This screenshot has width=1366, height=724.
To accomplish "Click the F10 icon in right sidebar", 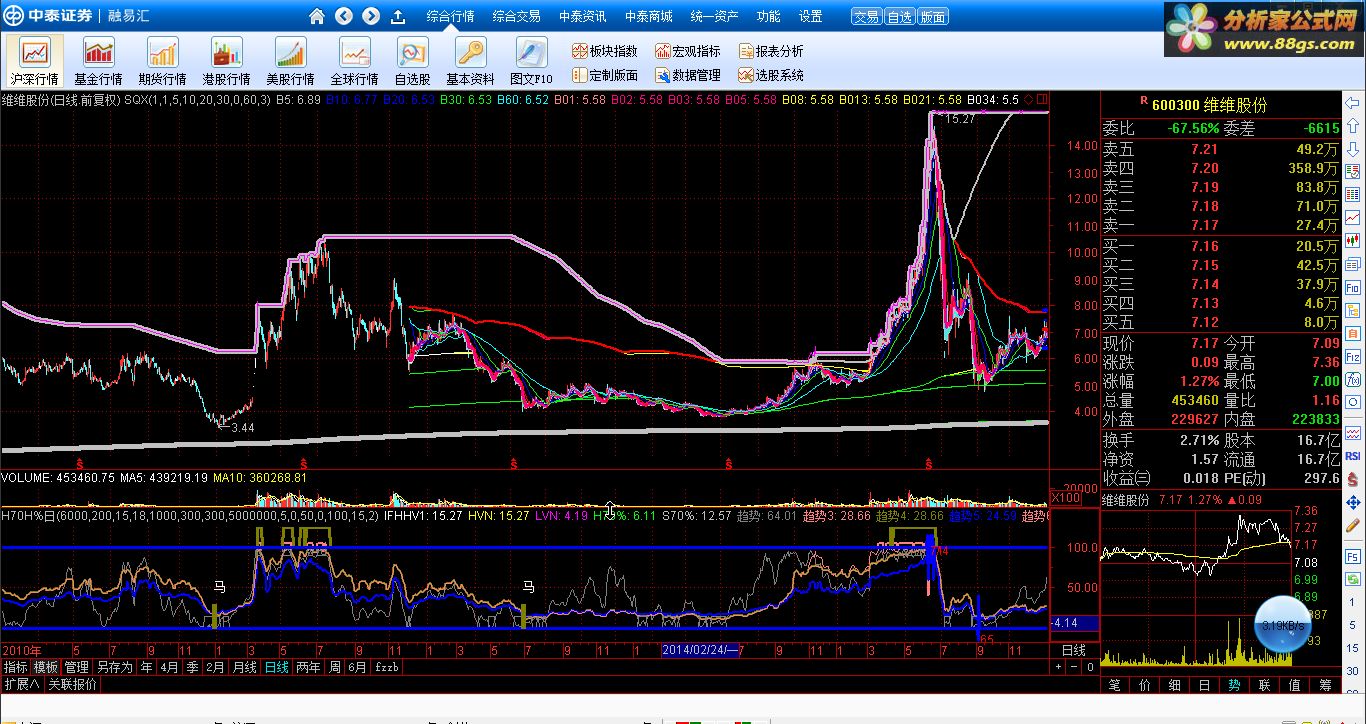I will 1351,286.
